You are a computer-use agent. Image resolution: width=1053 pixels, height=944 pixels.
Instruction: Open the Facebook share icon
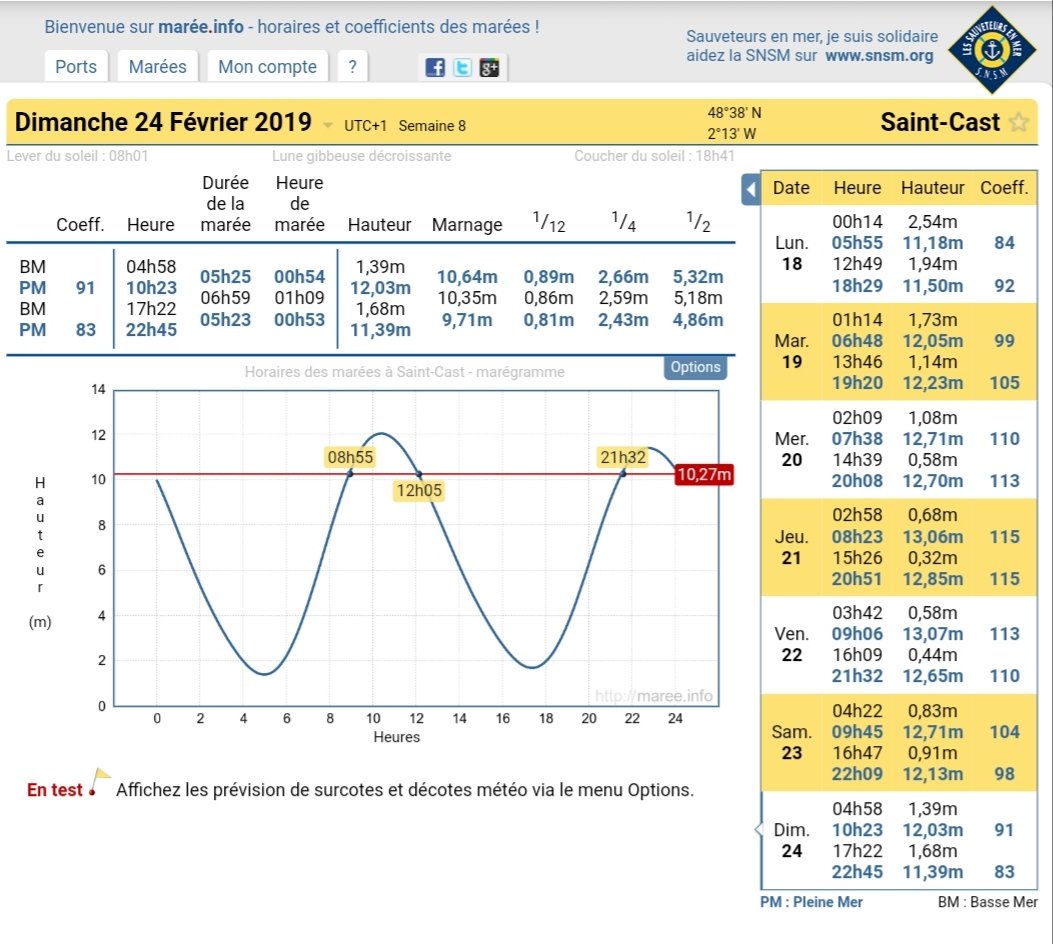(435, 67)
